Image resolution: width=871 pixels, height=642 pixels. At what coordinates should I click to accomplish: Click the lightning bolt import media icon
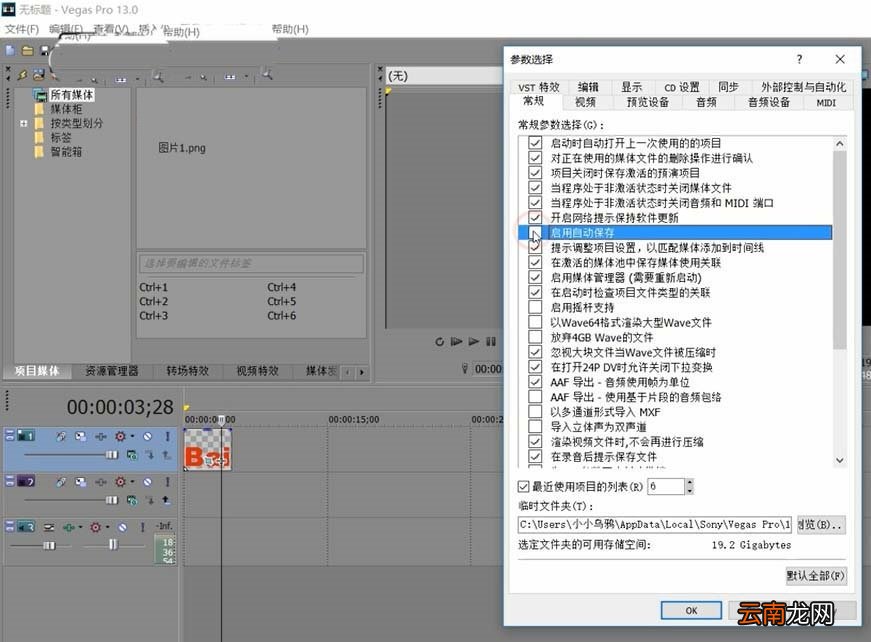click(22, 74)
